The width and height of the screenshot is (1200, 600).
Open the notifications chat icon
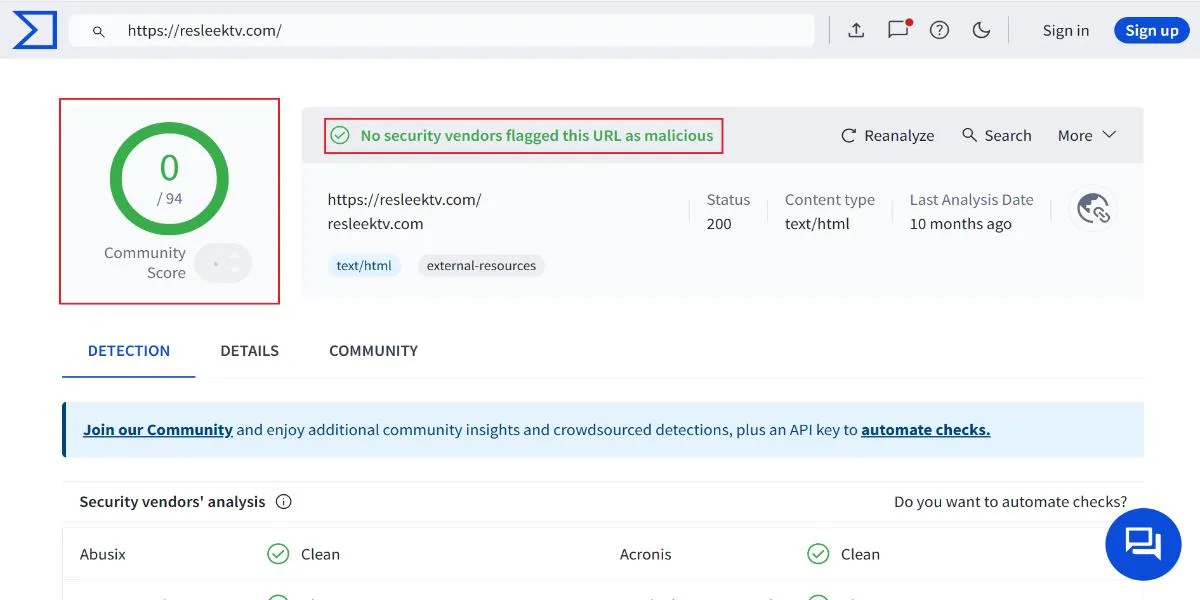(x=898, y=30)
